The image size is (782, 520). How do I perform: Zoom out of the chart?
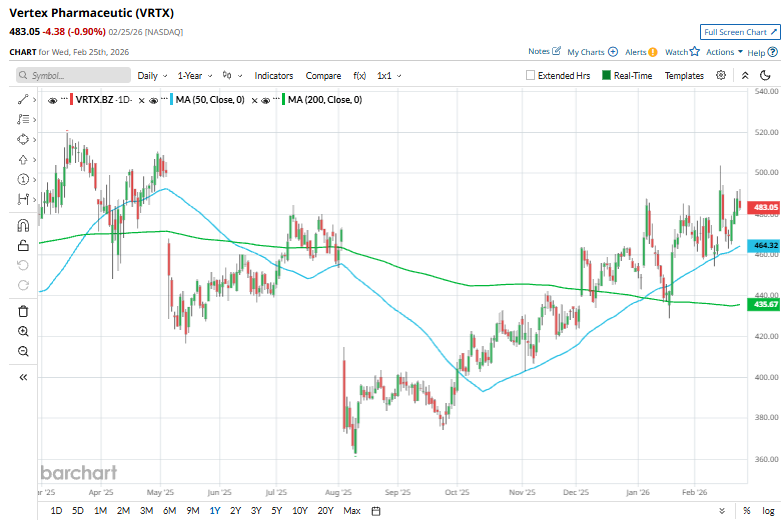[23, 351]
